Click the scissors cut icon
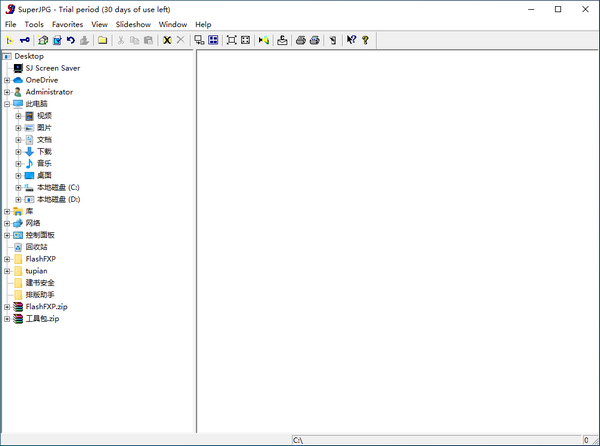Screen dimensions: 600x446 pyautogui.click(x=121, y=40)
